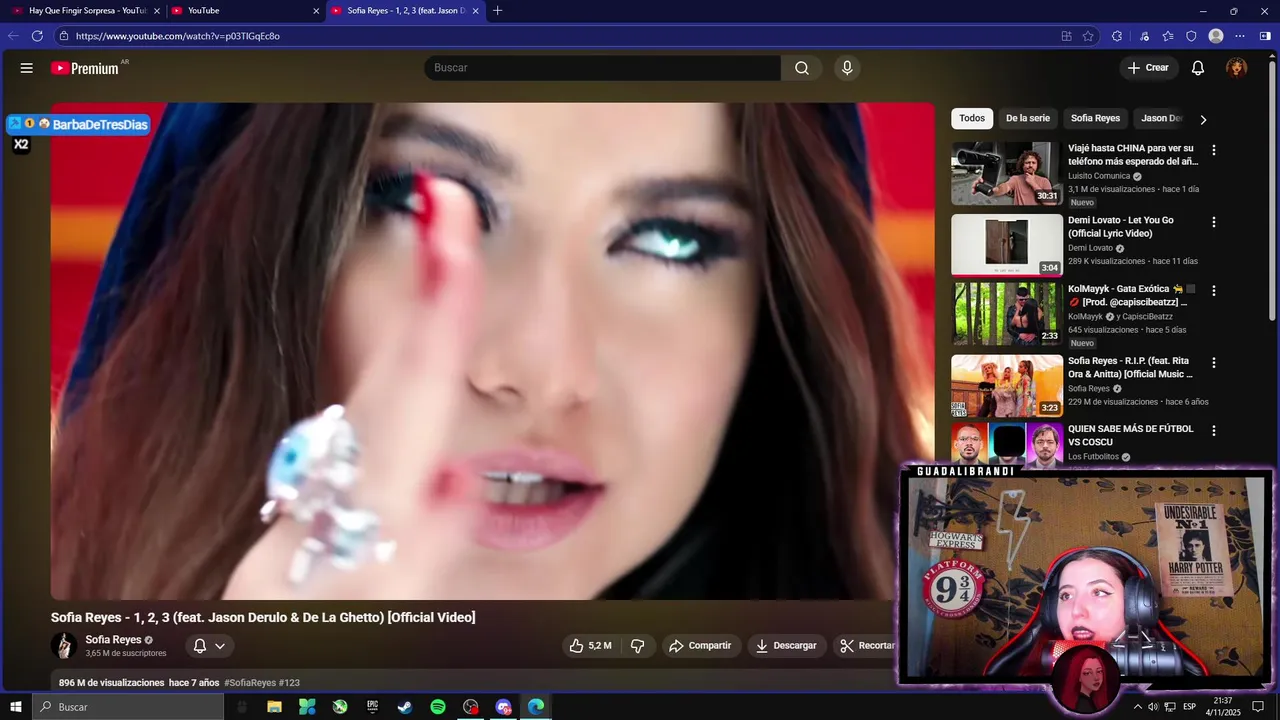
Task: Open KolMayyk Gata Exótica thumbnail
Action: coord(1007,314)
